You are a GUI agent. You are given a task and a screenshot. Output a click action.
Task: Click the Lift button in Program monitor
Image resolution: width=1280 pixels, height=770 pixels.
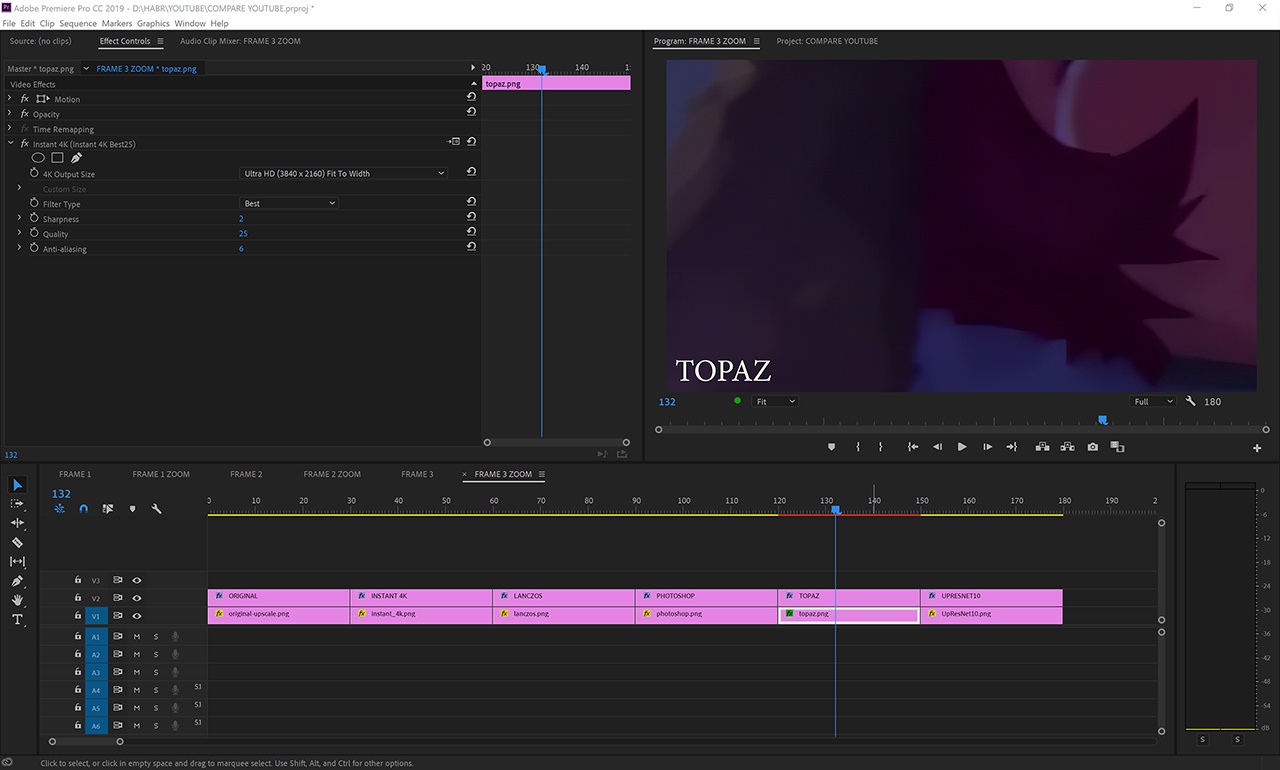pos(1042,447)
